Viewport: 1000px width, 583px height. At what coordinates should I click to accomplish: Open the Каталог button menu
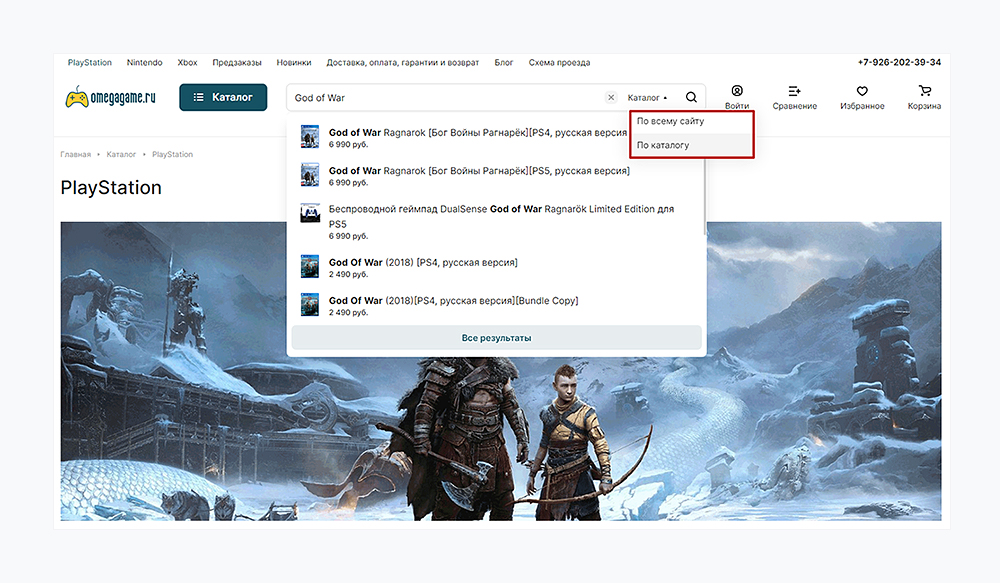point(223,98)
